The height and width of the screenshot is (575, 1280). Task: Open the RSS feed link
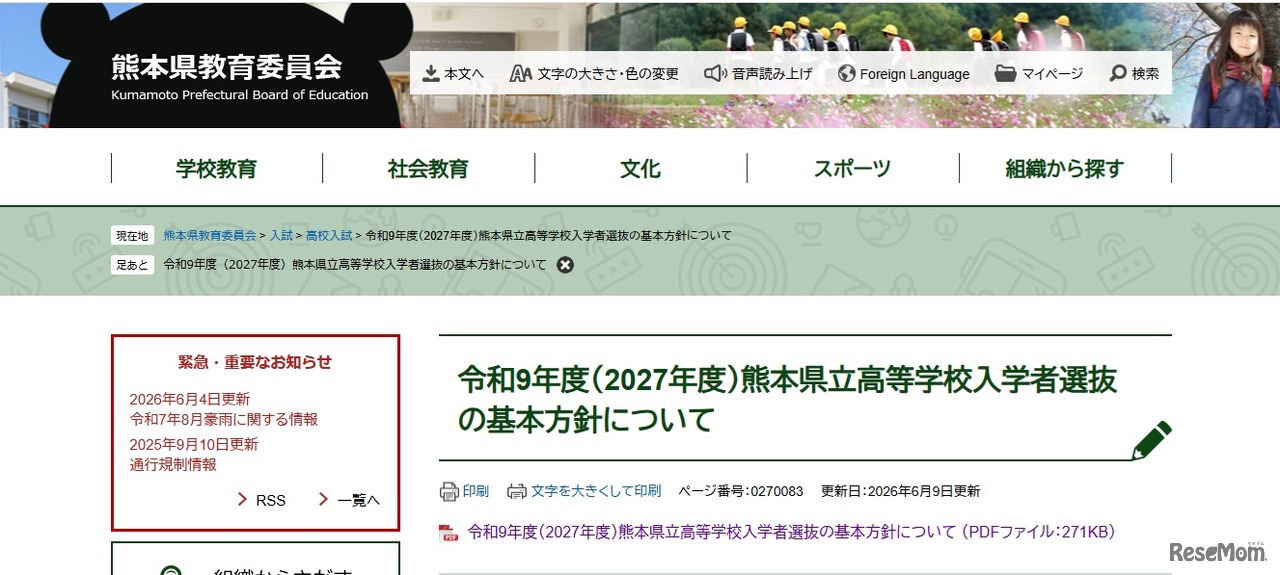coord(270,500)
